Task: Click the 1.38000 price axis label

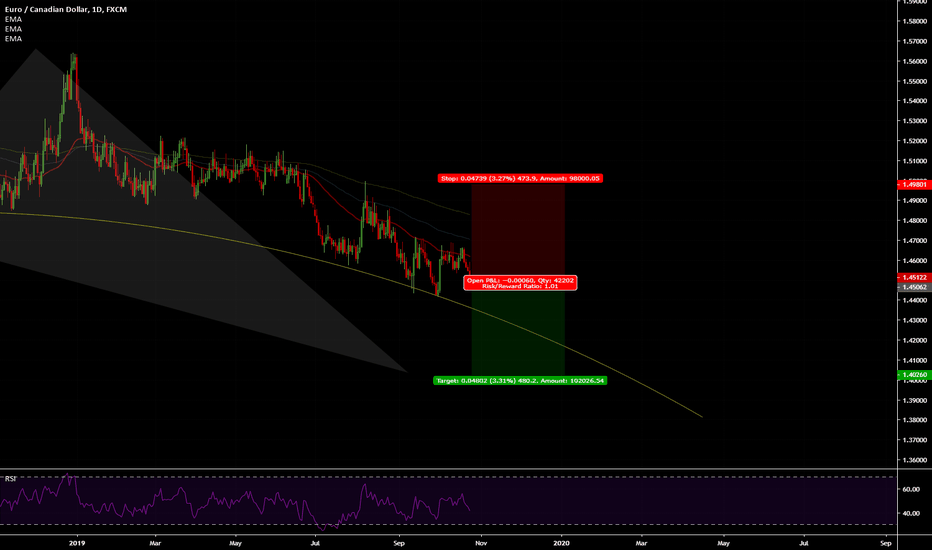Action: coord(915,420)
